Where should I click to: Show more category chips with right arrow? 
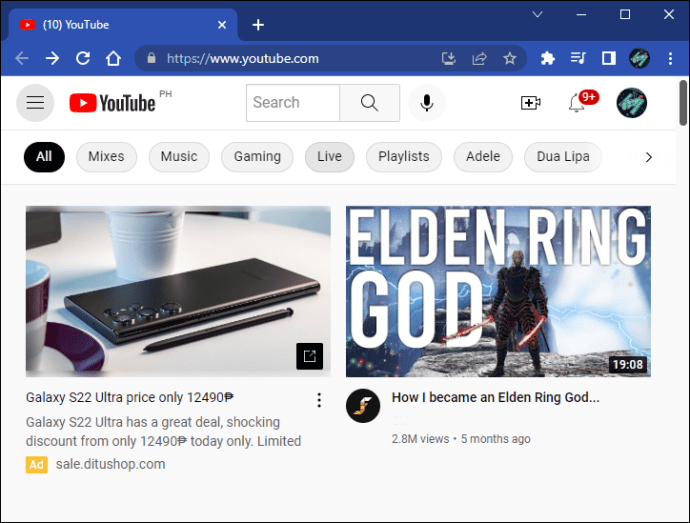tap(648, 157)
